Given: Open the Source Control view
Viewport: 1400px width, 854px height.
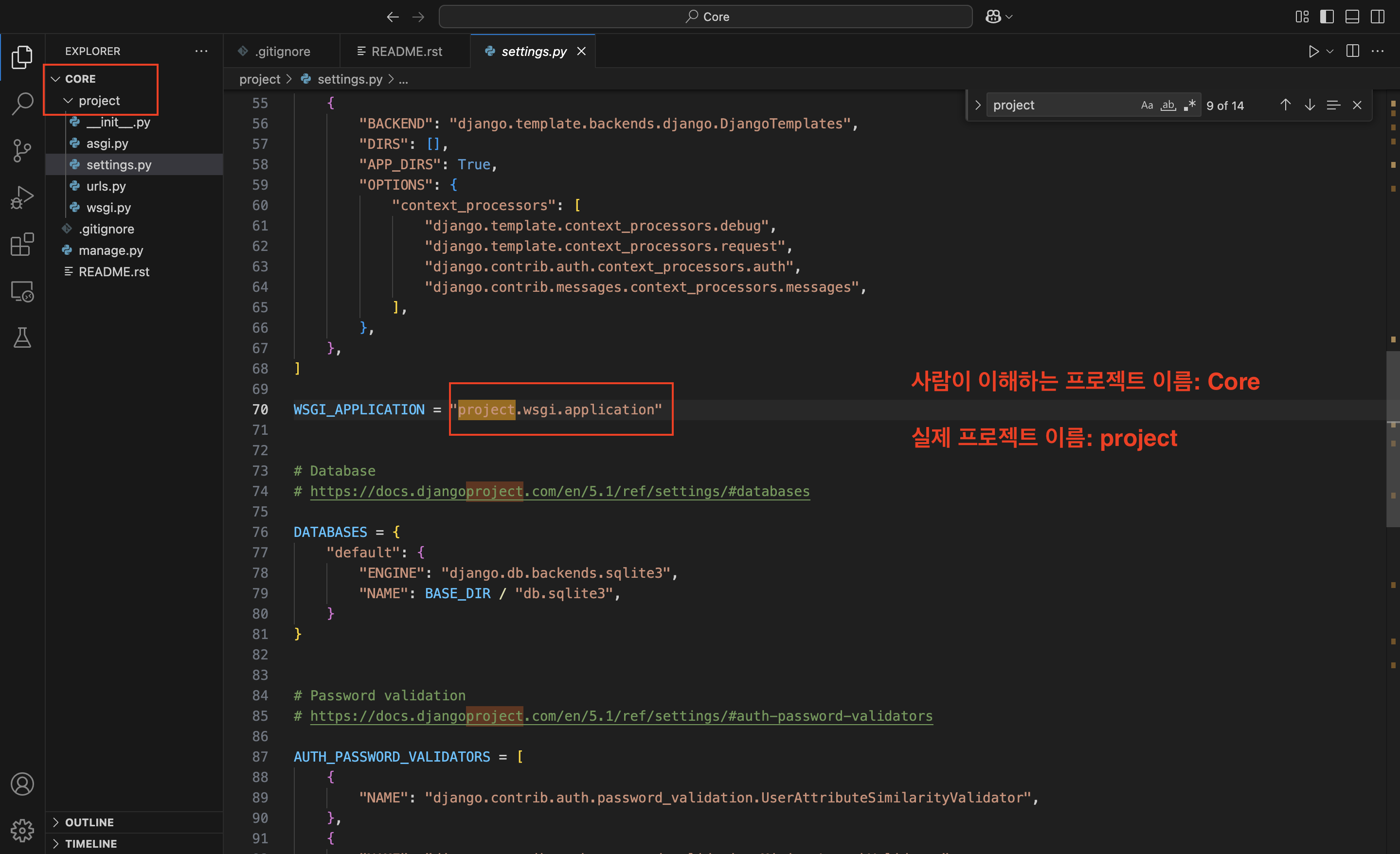Looking at the screenshot, I should coord(22,151).
